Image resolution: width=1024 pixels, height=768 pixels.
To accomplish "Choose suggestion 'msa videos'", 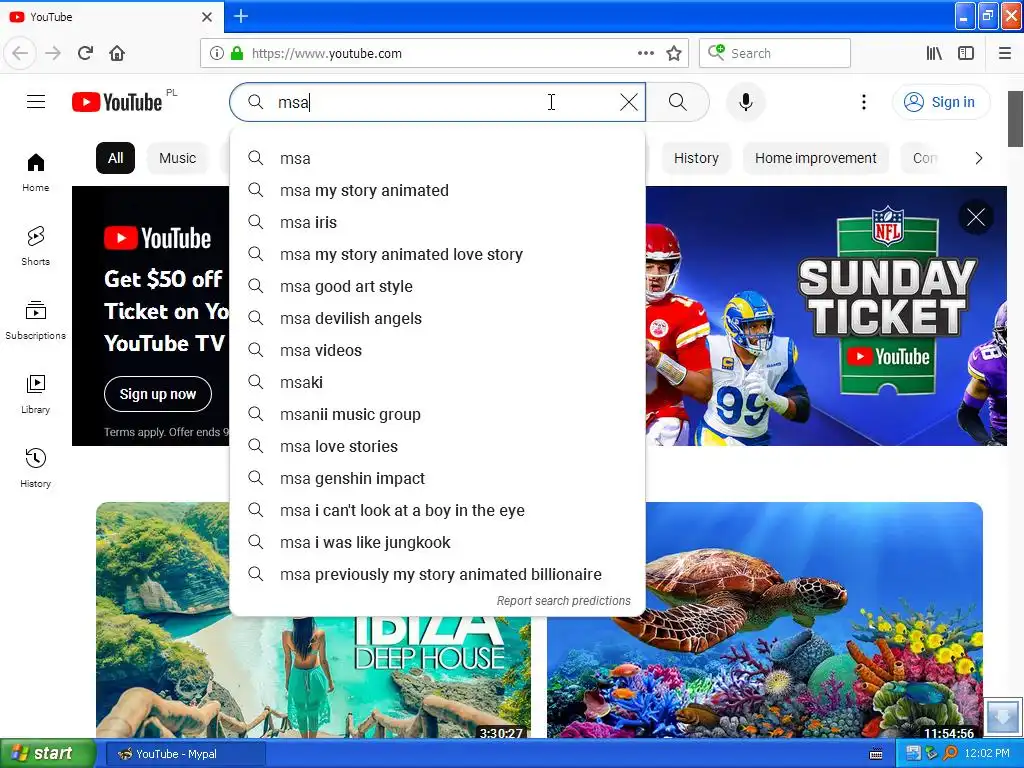I will point(438,350).
